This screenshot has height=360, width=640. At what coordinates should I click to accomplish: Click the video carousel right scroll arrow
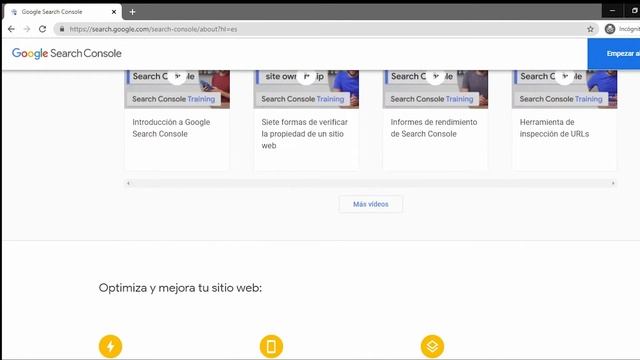[613, 183]
